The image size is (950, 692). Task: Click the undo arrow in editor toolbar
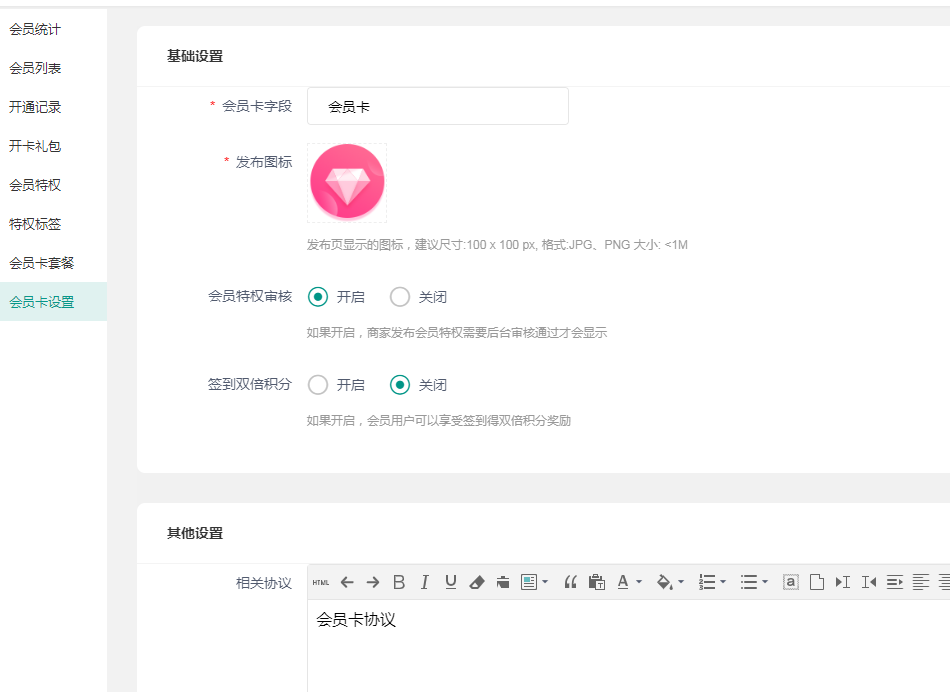tap(347, 582)
